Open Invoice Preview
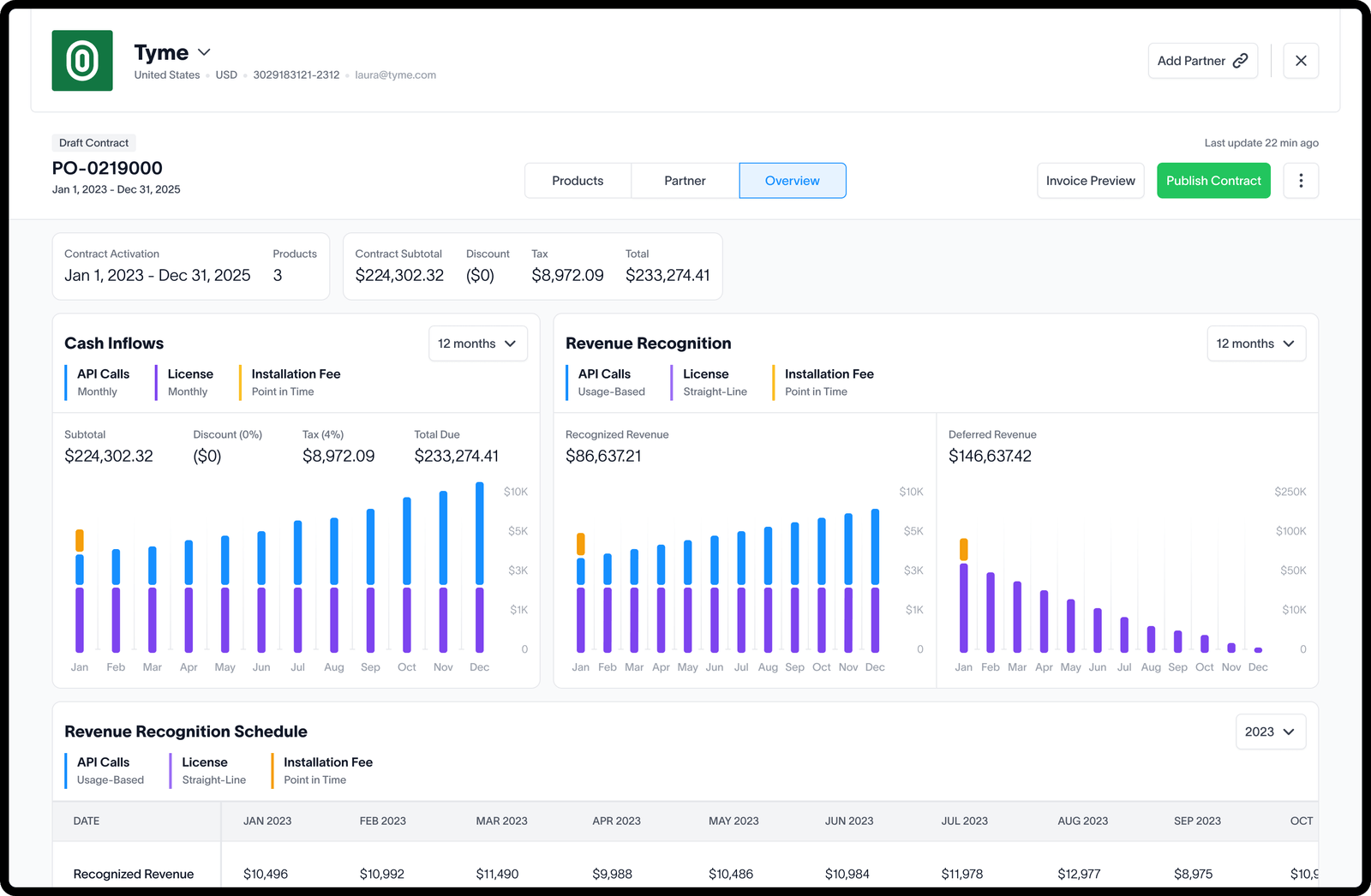1371x896 pixels. click(x=1090, y=180)
